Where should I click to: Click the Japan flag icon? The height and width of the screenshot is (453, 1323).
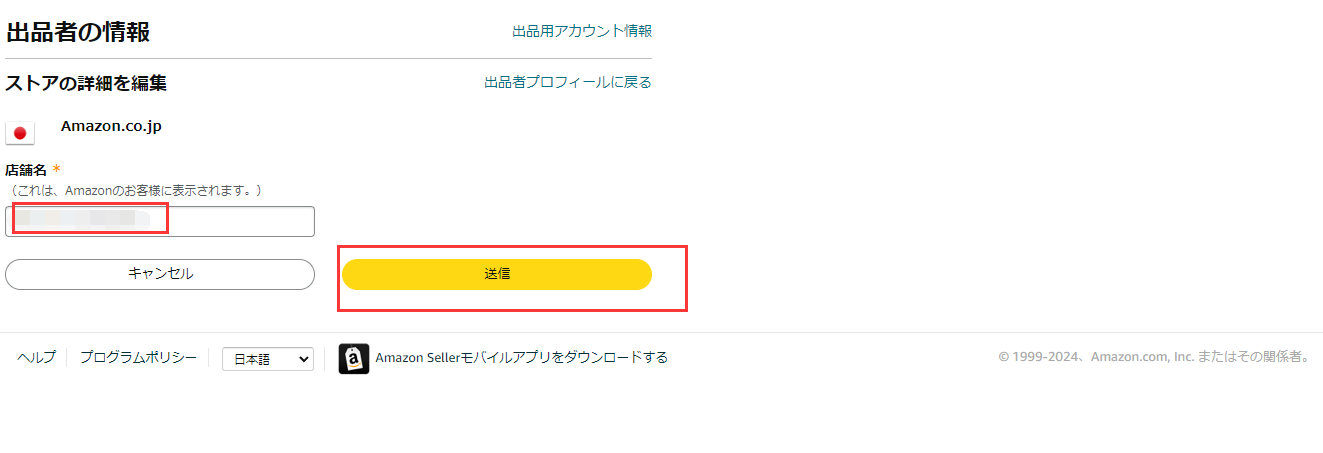click(x=20, y=133)
